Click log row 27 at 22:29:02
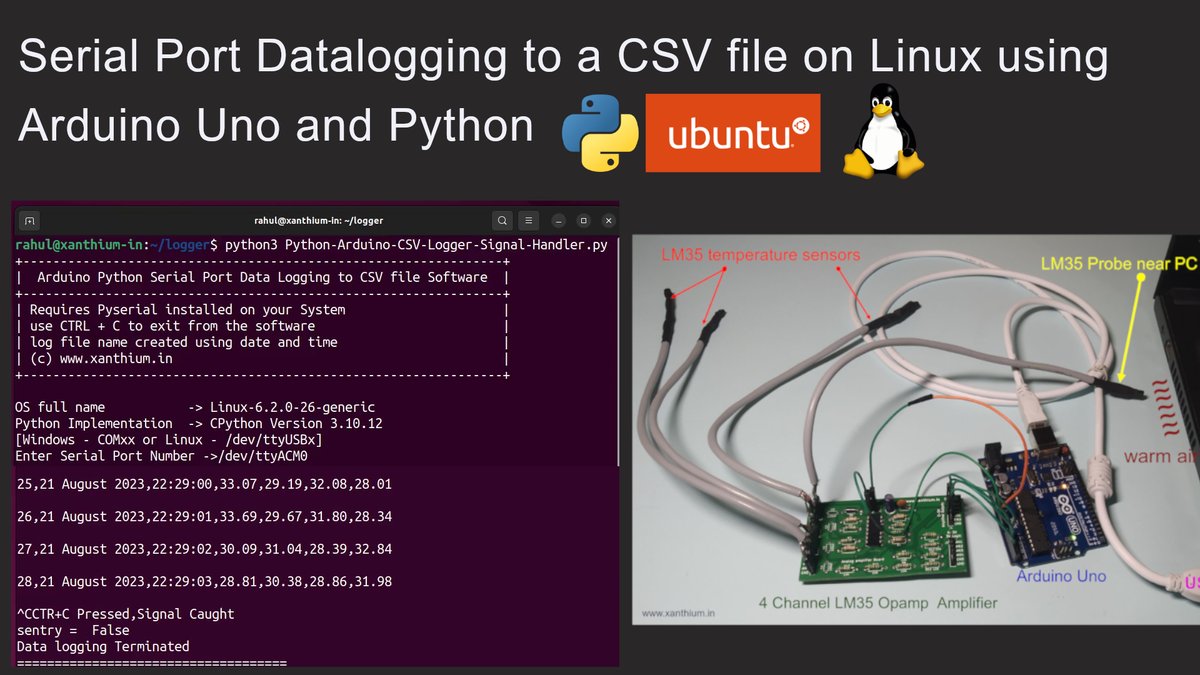 [204, 549]
